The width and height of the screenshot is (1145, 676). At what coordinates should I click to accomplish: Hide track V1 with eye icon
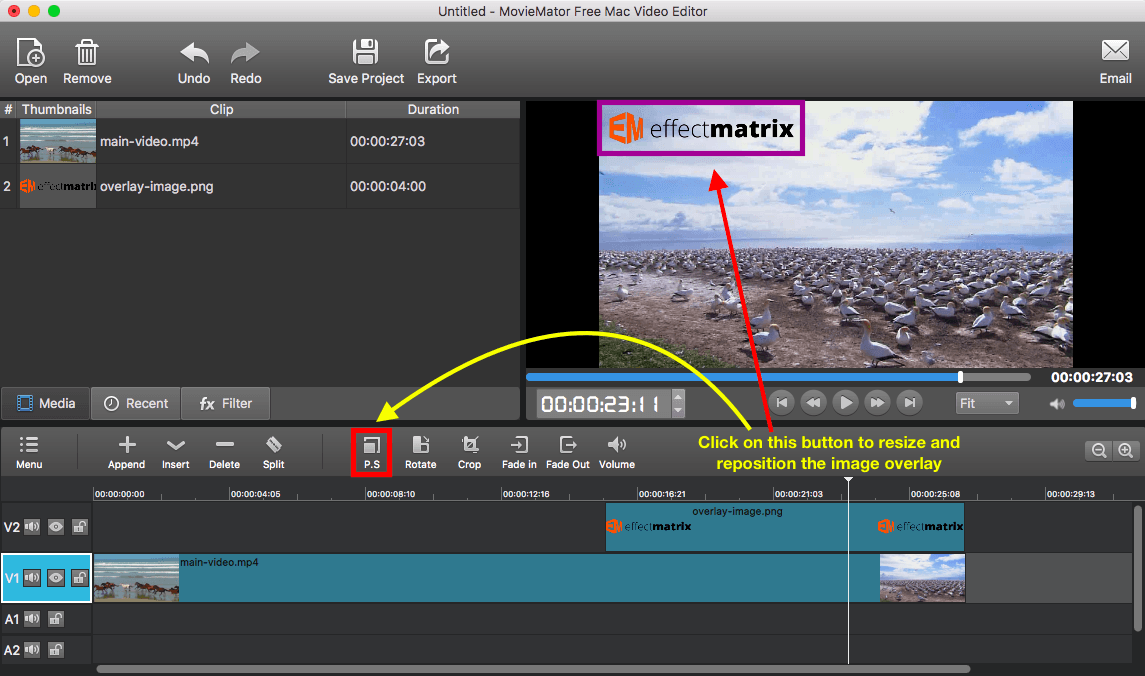(x=55, y=578)
